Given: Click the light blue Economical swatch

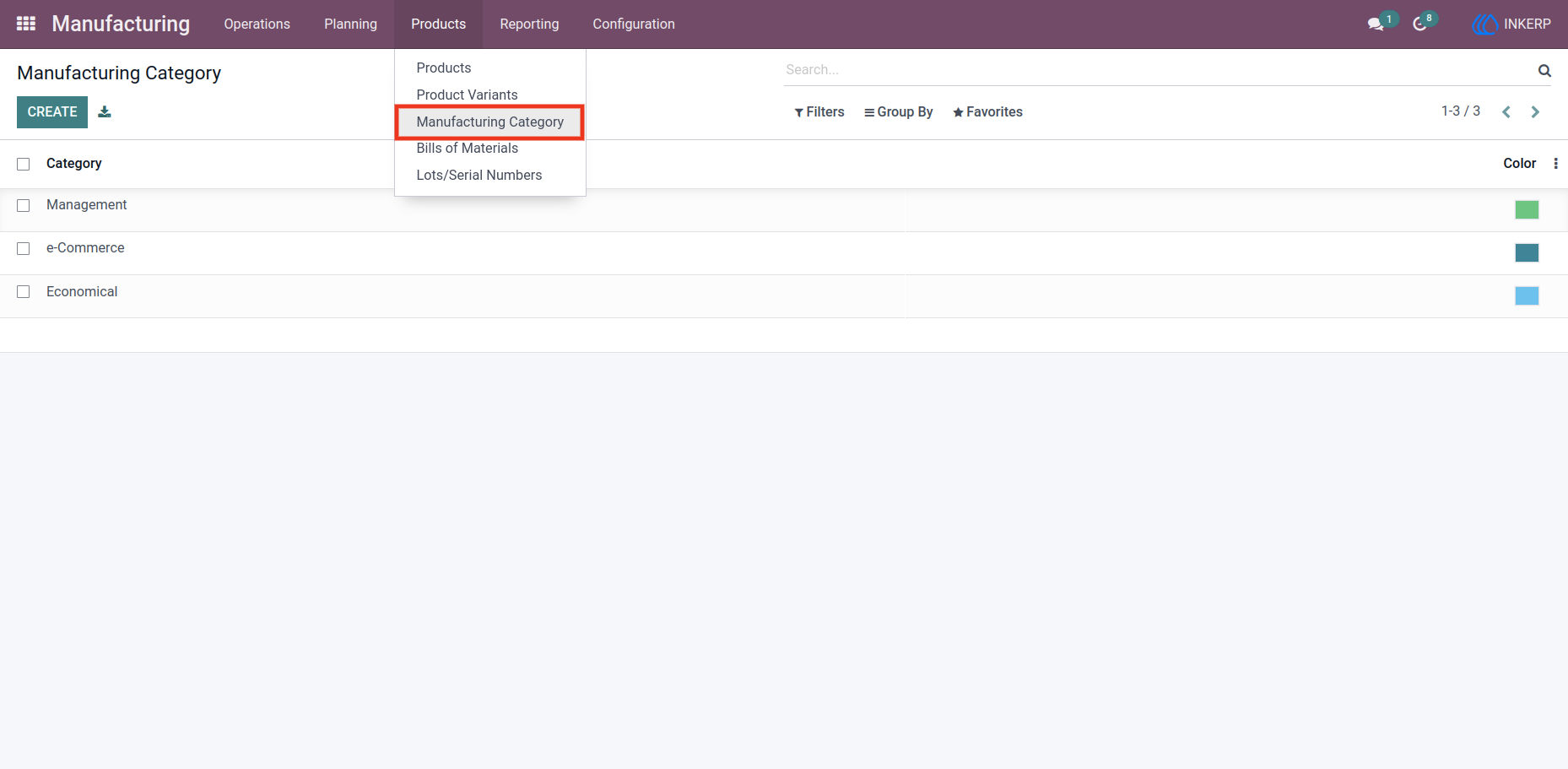Looking at the screenshot, I should (1527, 295).
